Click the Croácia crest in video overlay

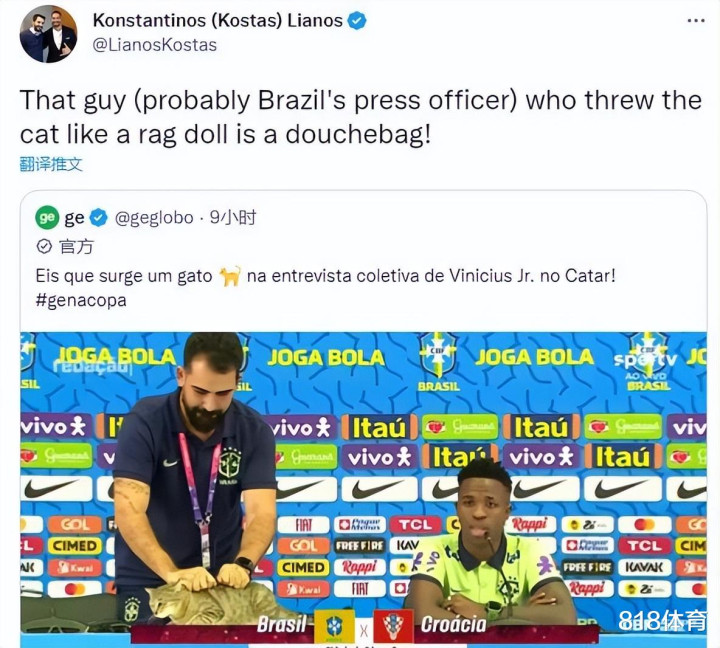click(393, 626)
